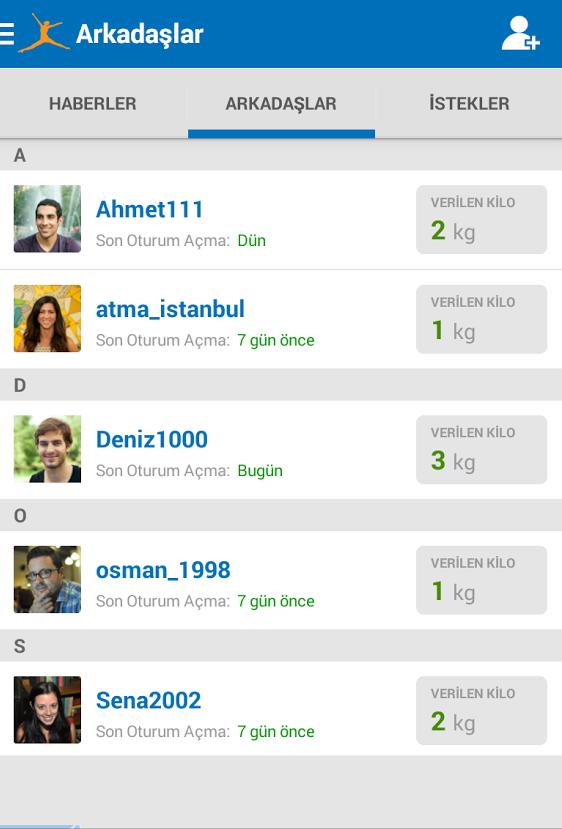Viewport: 562px width, 829px height.
Task: Tap osman_1998's profile thumbnail
Action: pos(47,579)
